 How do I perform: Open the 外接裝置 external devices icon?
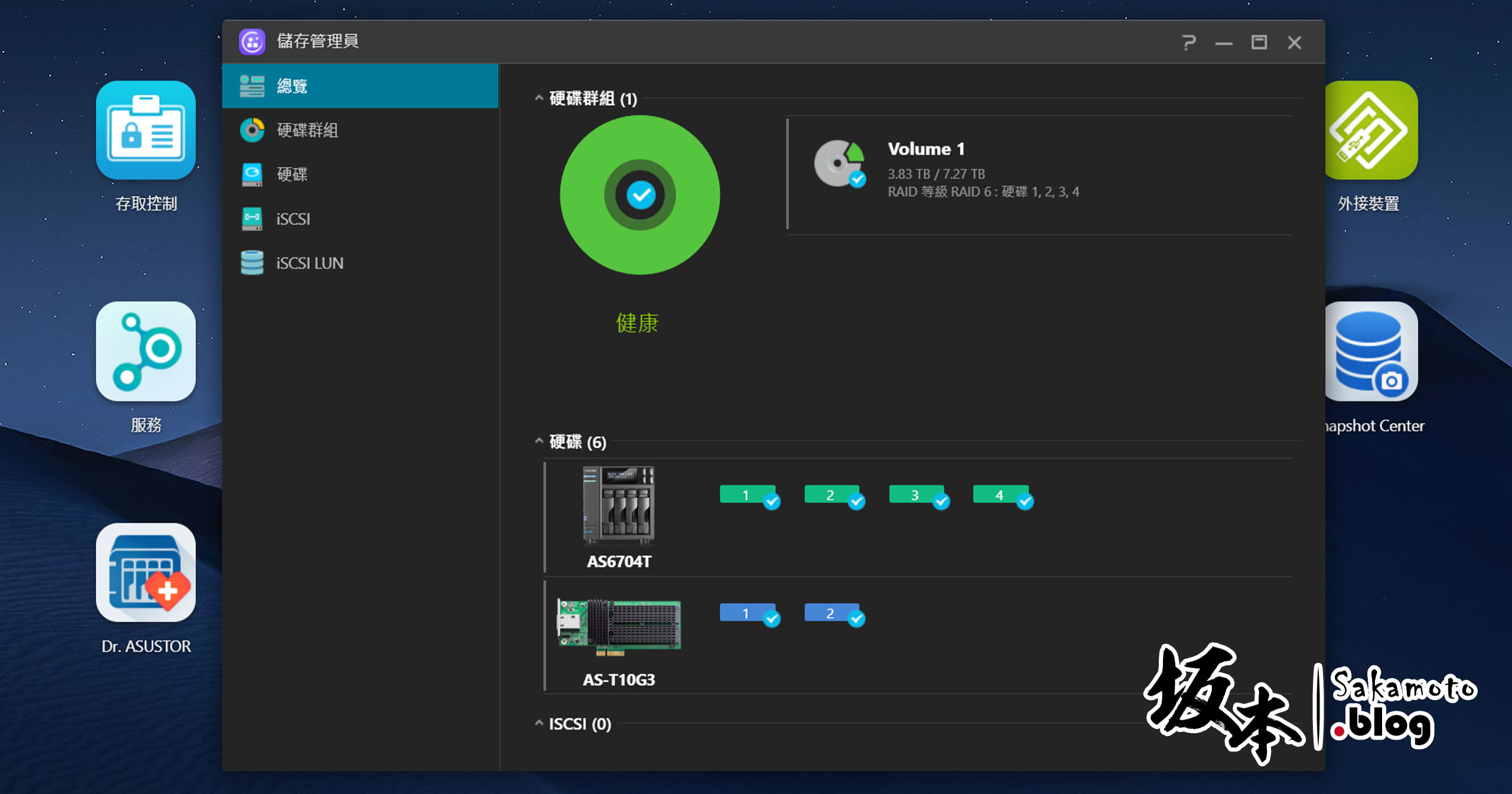[1369, 131]
